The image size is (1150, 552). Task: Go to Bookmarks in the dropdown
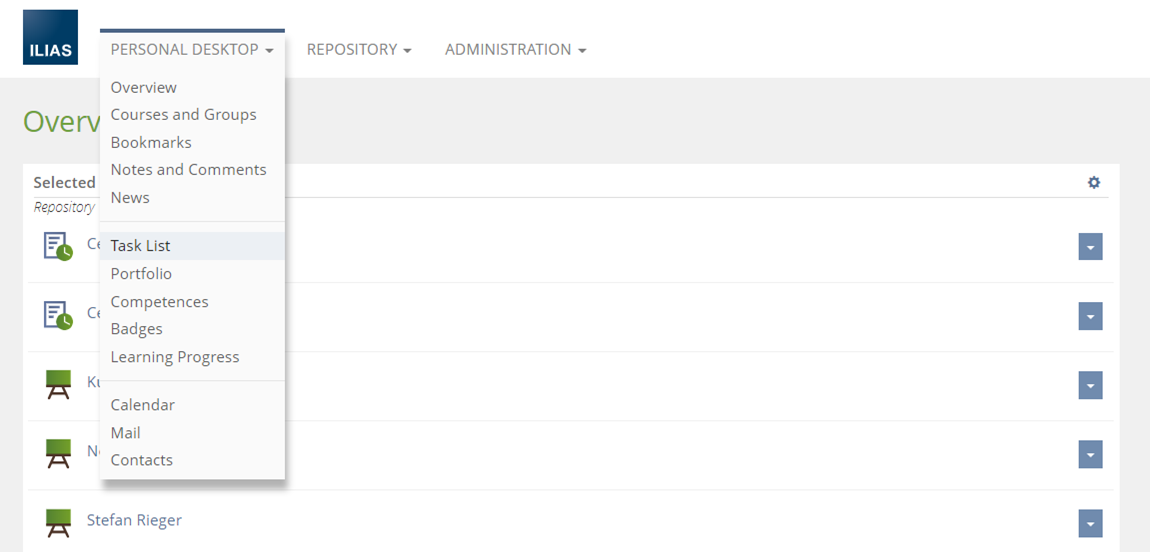tap(151, 143)
